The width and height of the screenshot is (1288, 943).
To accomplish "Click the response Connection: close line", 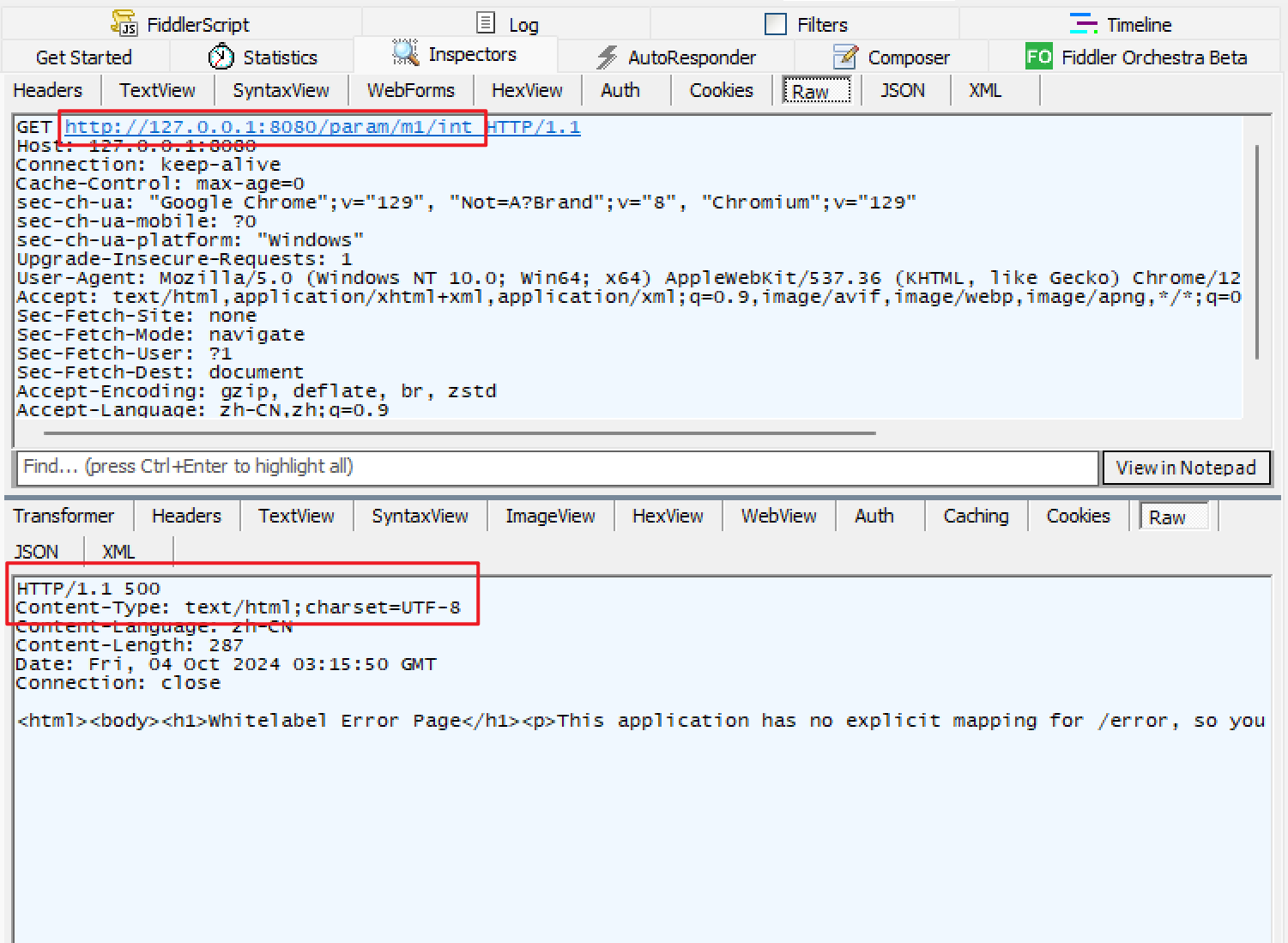I will 118,683.
